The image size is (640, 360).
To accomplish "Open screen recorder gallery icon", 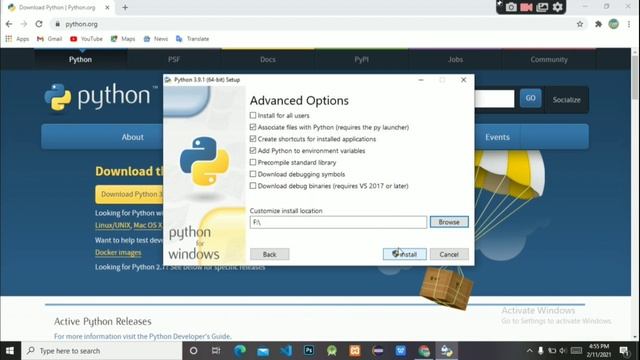I will (542, 7).
